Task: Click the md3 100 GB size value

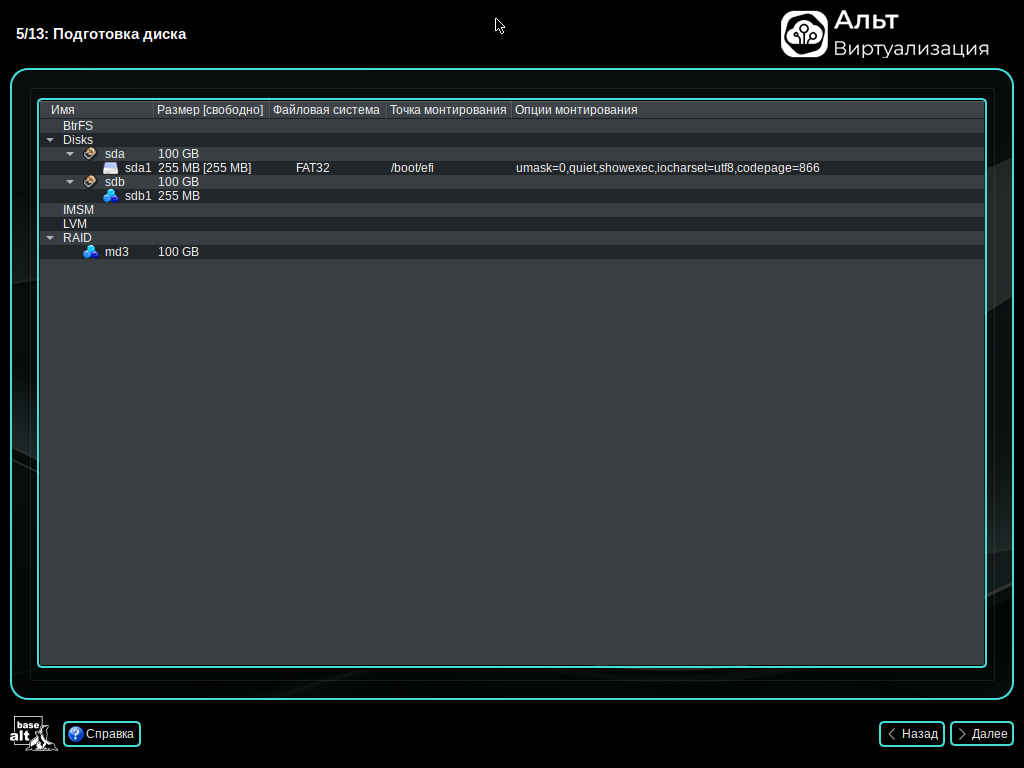Action: 178,252
